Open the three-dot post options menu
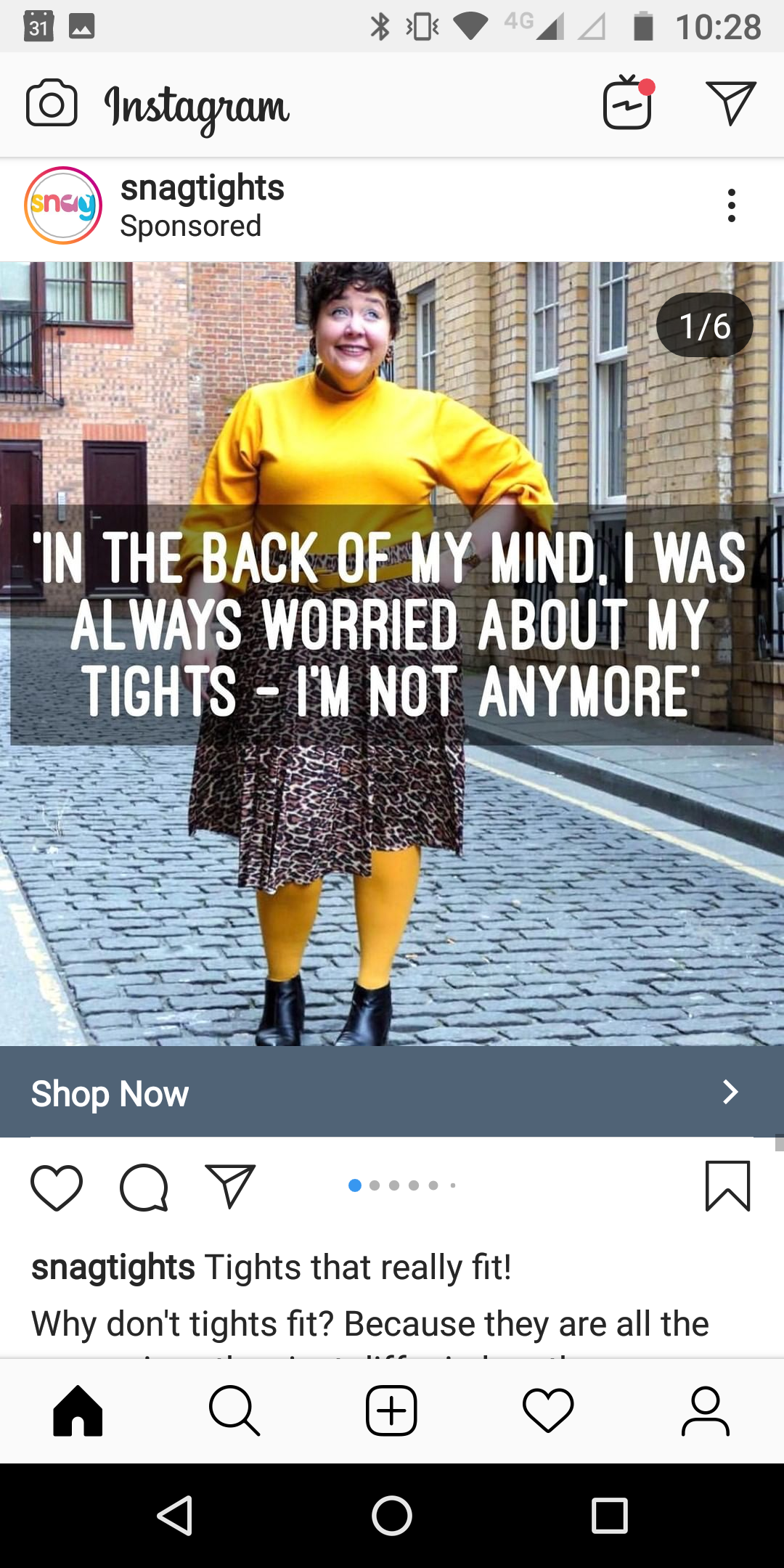This screenshot has width=784, height=1568. tap(732, 205)
